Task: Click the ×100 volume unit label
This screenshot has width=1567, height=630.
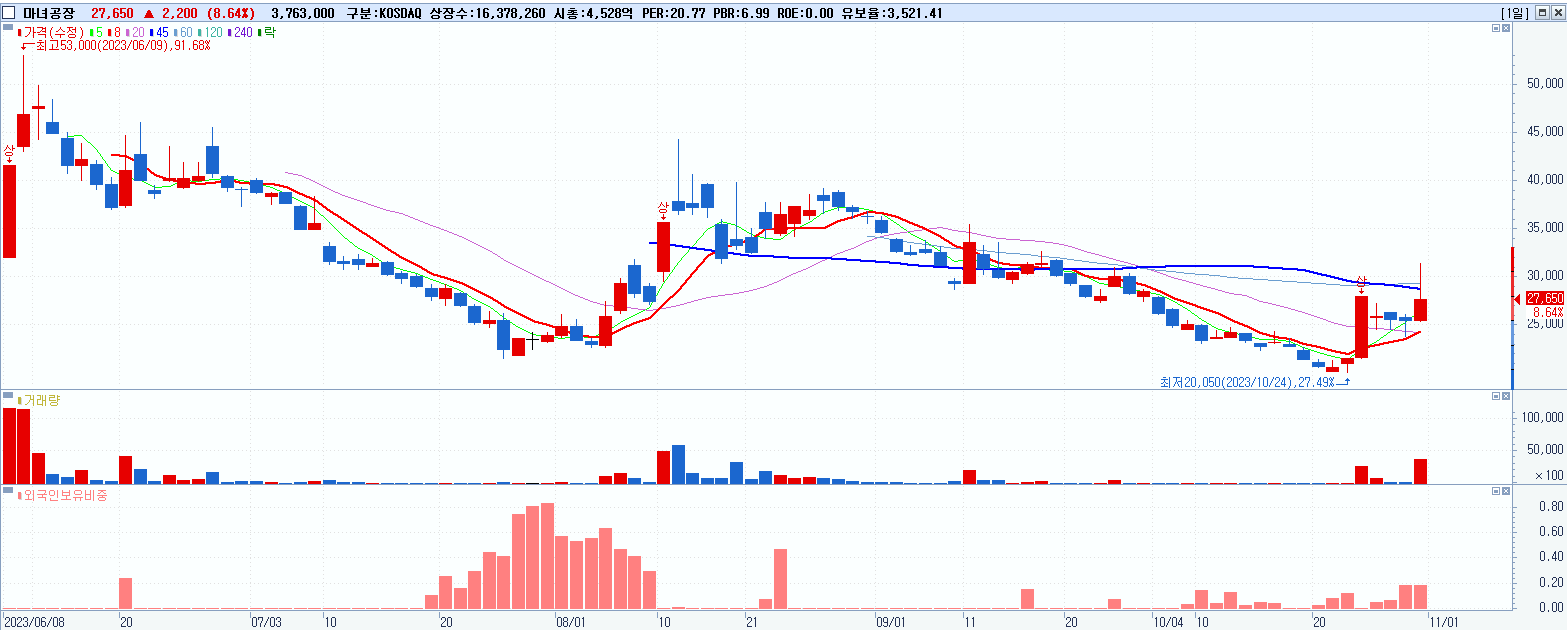Action: pos(1549,476)
